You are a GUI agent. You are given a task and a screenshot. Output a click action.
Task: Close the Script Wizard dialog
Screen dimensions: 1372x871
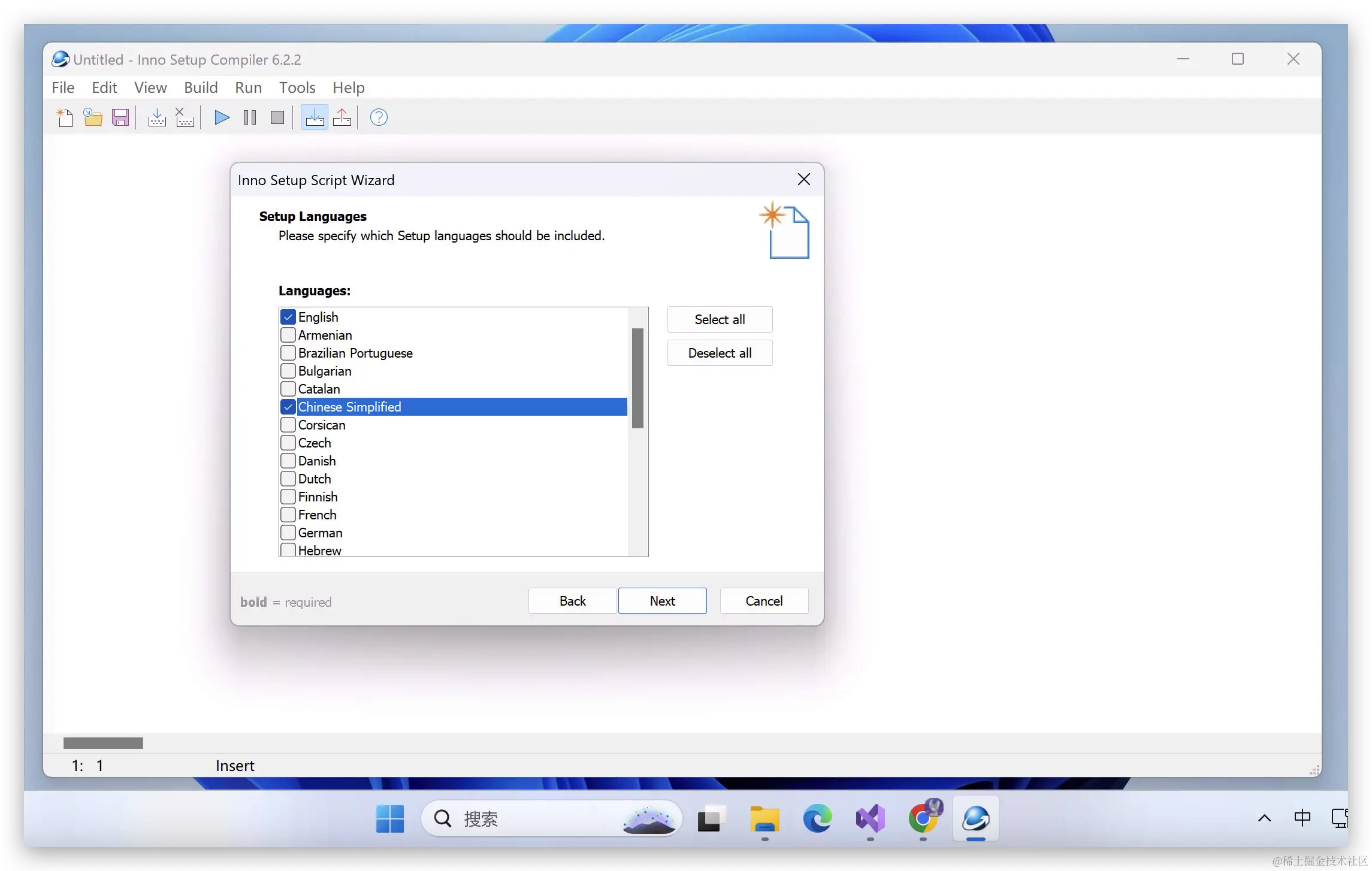coord(804,179)
